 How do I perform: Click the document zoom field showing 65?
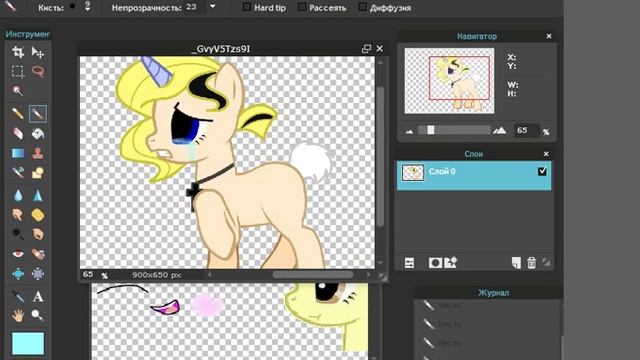[88, 274]
